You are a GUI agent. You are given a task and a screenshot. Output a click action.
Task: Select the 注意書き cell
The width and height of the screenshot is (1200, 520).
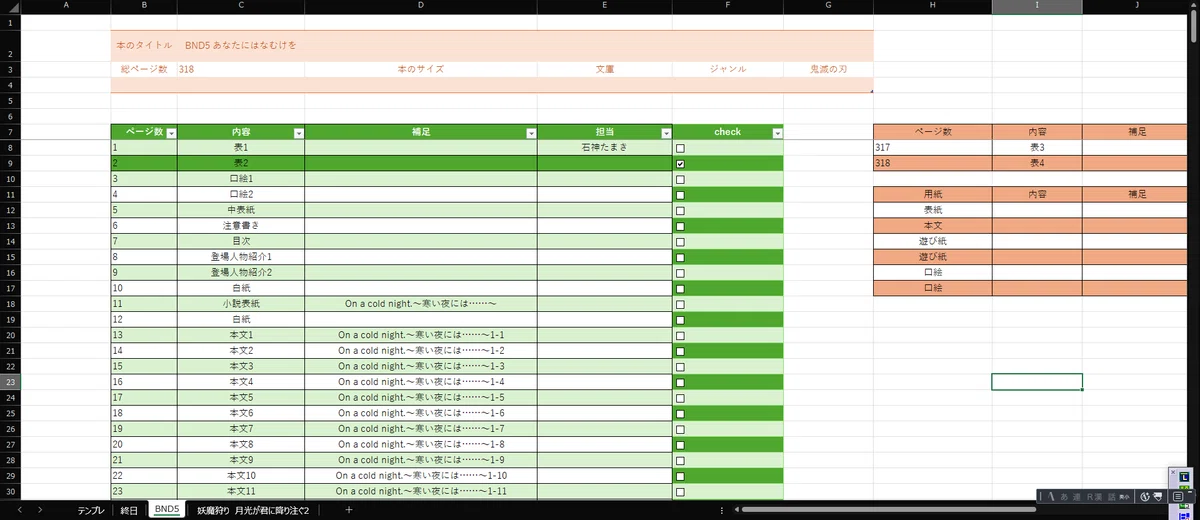coord(241,226)
